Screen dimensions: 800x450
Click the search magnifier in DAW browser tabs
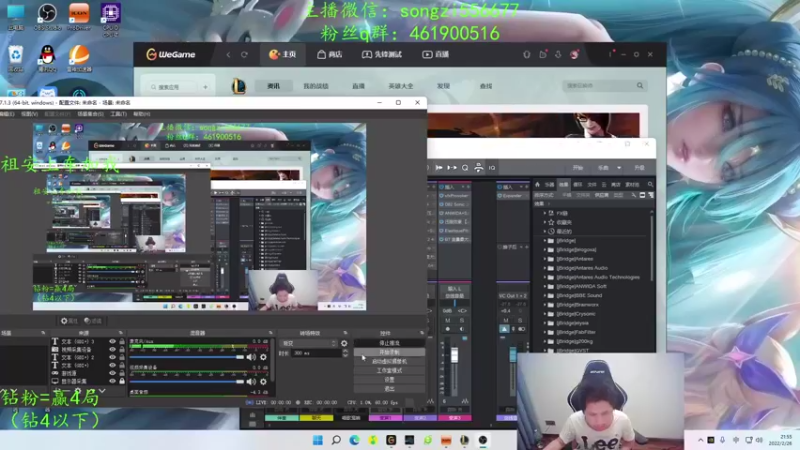(x=650, y=184)
